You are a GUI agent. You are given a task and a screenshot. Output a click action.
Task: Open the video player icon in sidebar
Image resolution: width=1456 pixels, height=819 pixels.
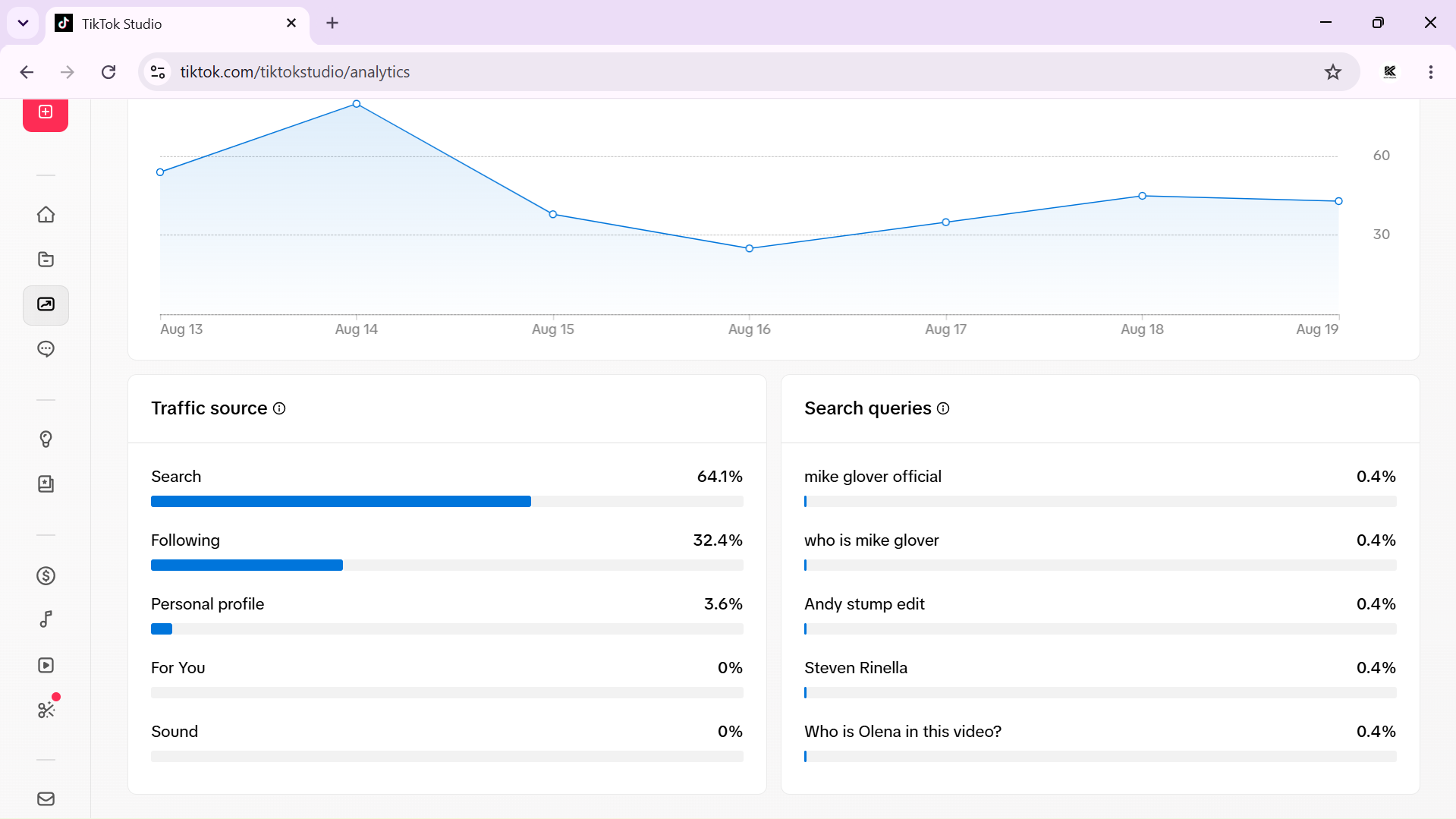(46, 666)
